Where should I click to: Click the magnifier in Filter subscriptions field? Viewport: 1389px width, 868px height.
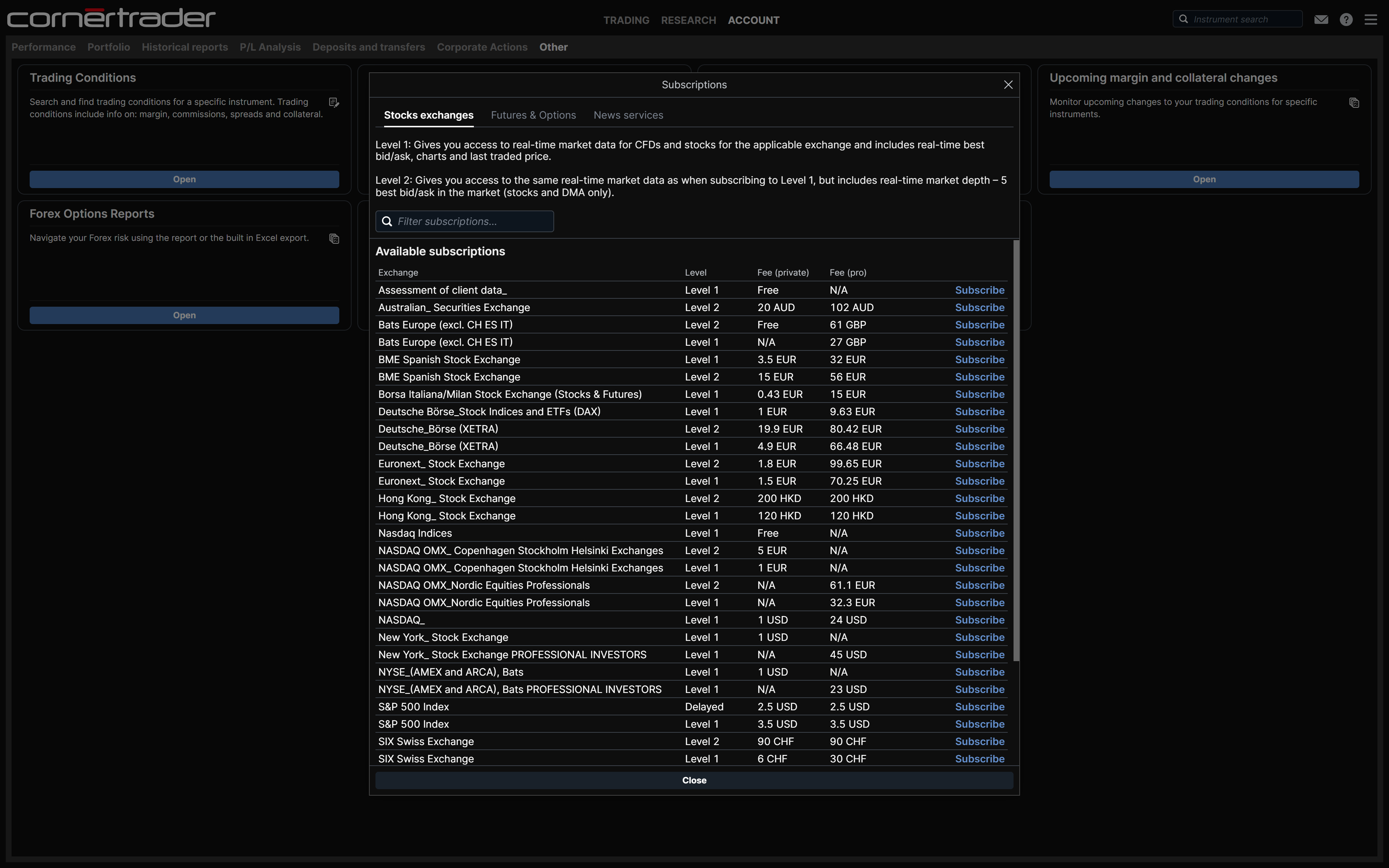[387, 222]
